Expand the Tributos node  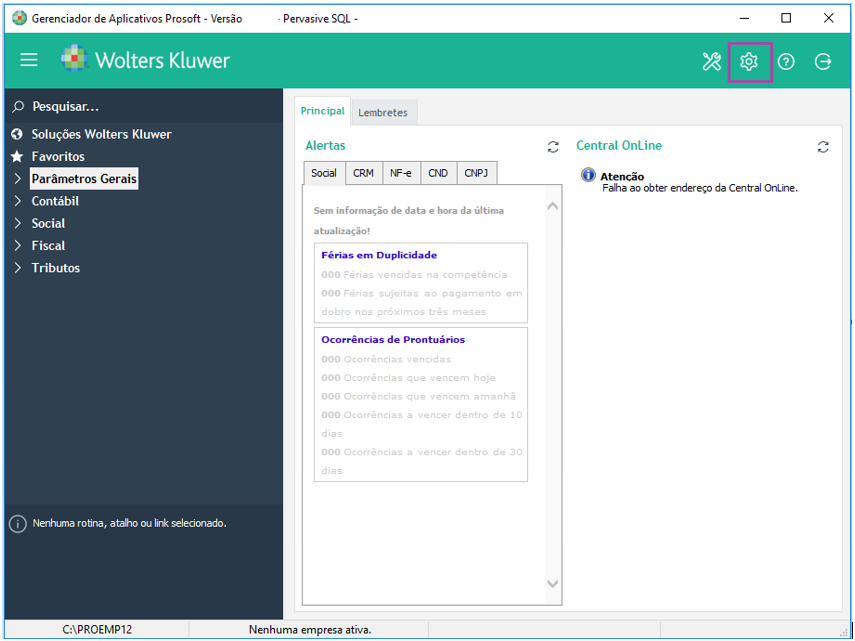point(17,268)
